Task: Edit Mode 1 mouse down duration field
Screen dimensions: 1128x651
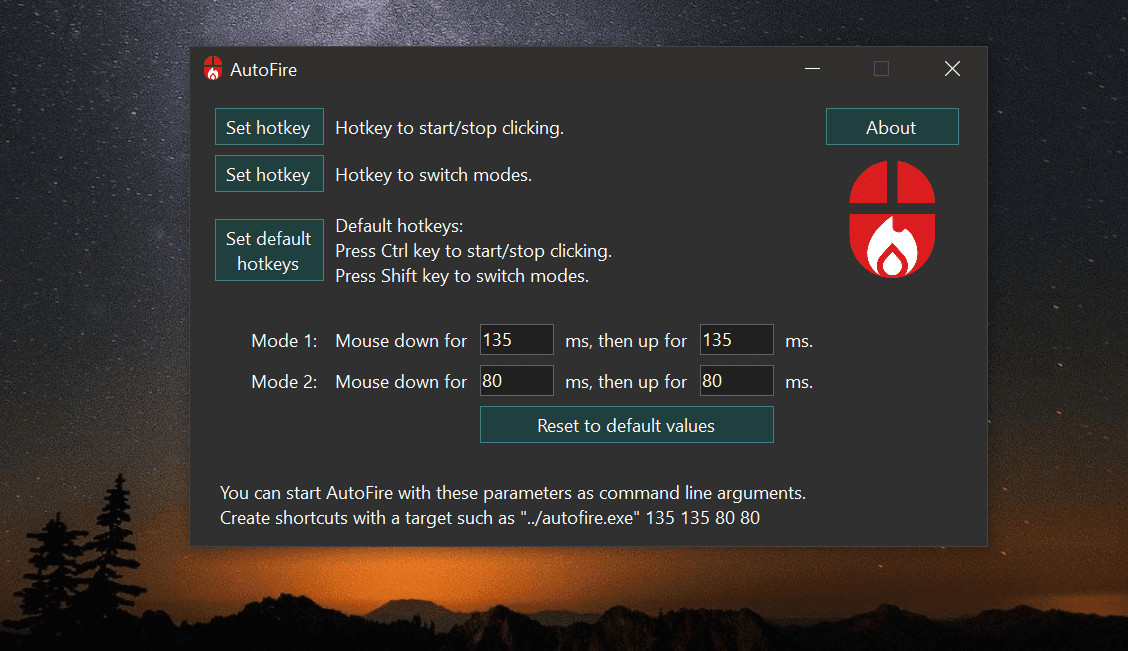Action: pos(517,340)
